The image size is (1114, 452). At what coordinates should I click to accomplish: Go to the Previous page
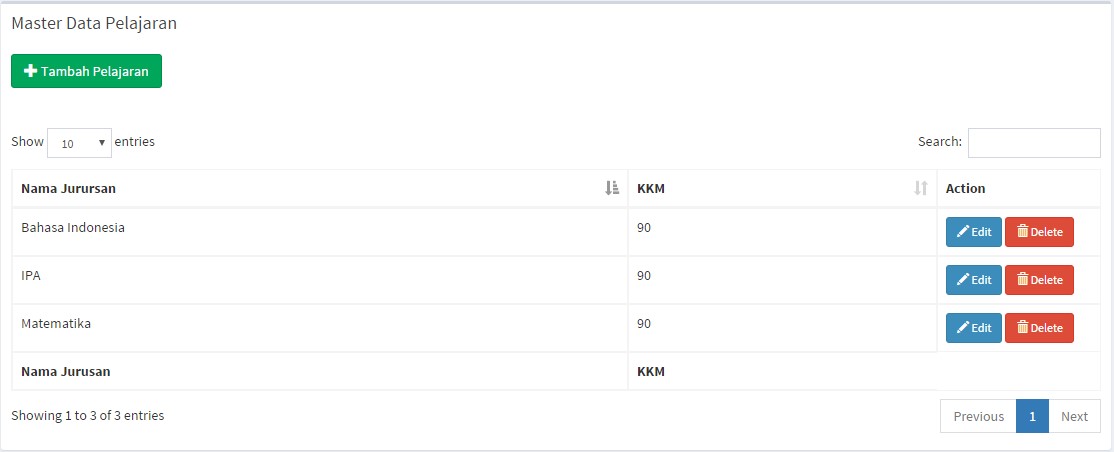[978, 416]
